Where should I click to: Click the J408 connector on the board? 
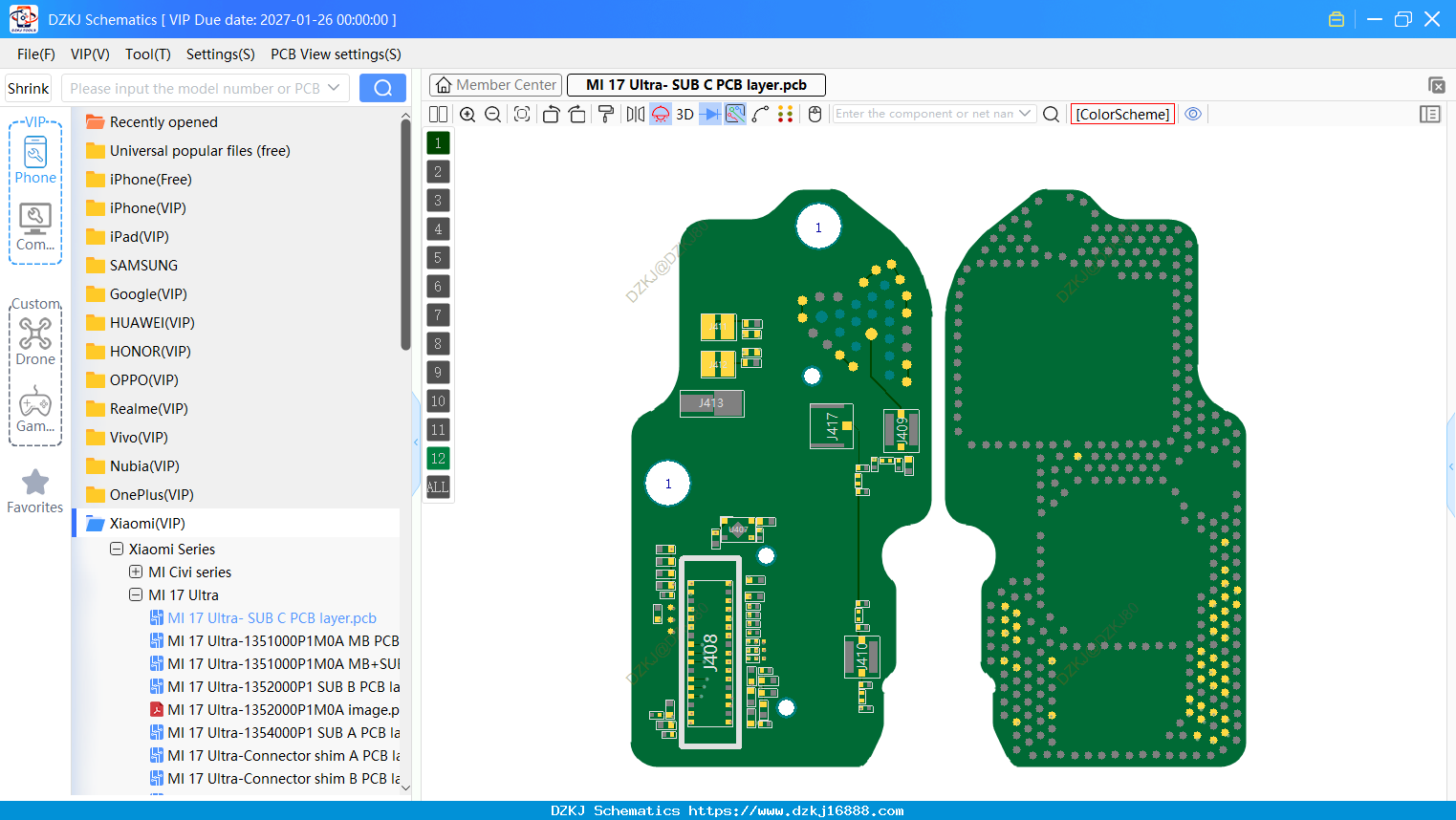709,652
